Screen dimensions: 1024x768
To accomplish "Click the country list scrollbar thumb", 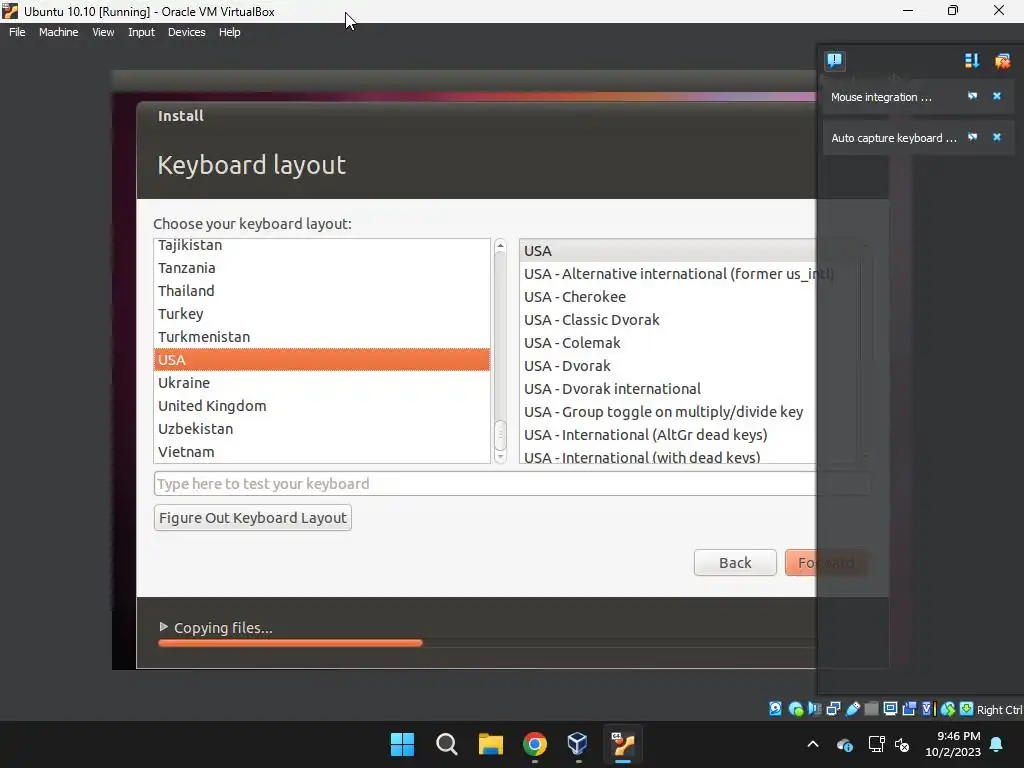I will [x=500, y=436].
